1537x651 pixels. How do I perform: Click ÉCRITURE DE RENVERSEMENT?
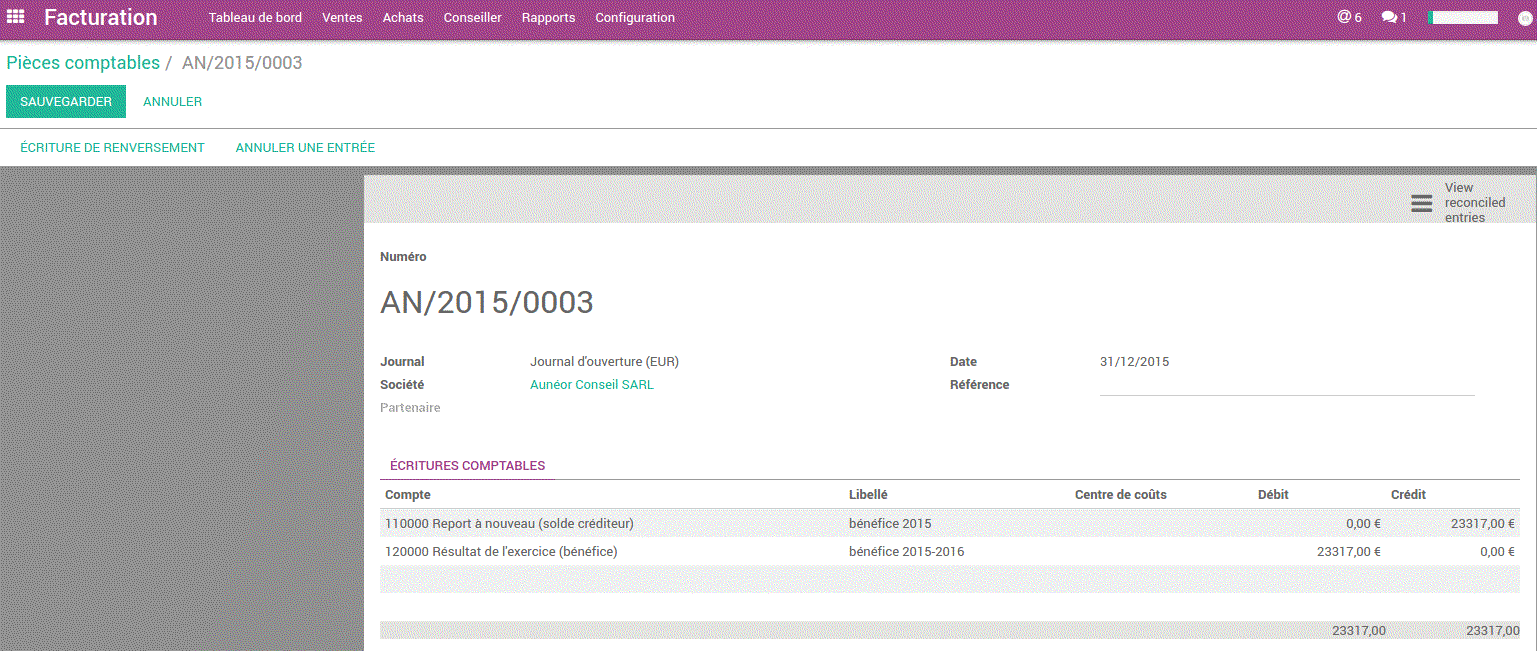coord(111,147)
